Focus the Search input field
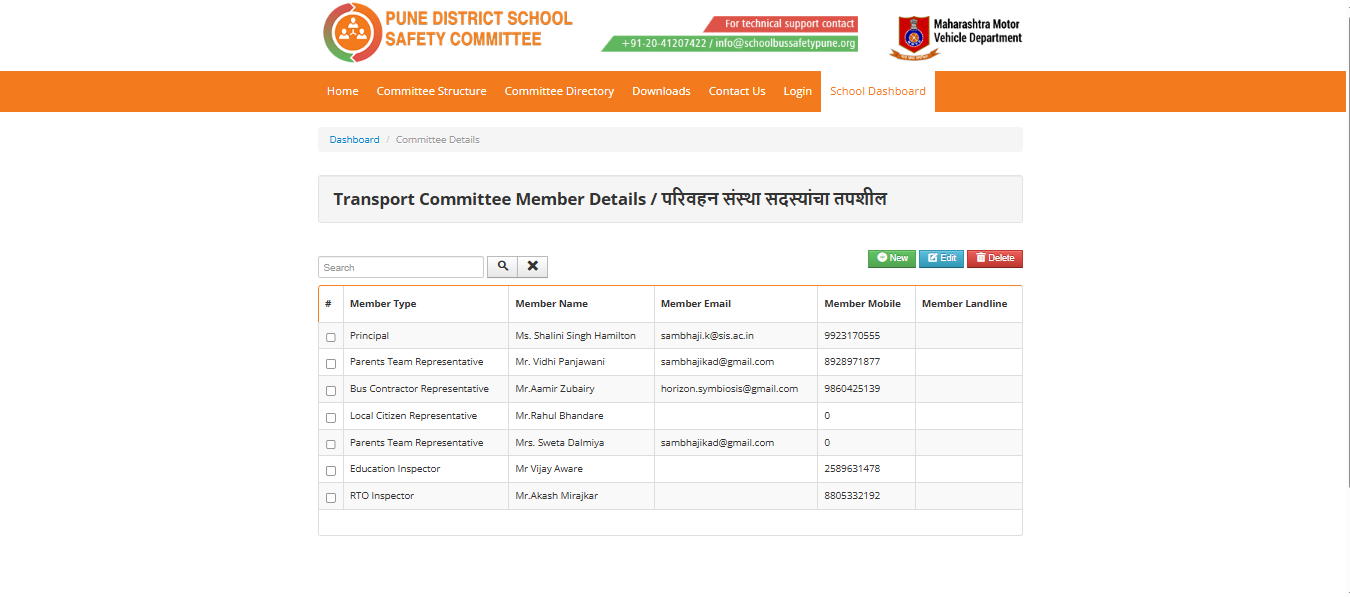Image resolution: width=1350 pixels, height=597 pixels. point(401,267)
